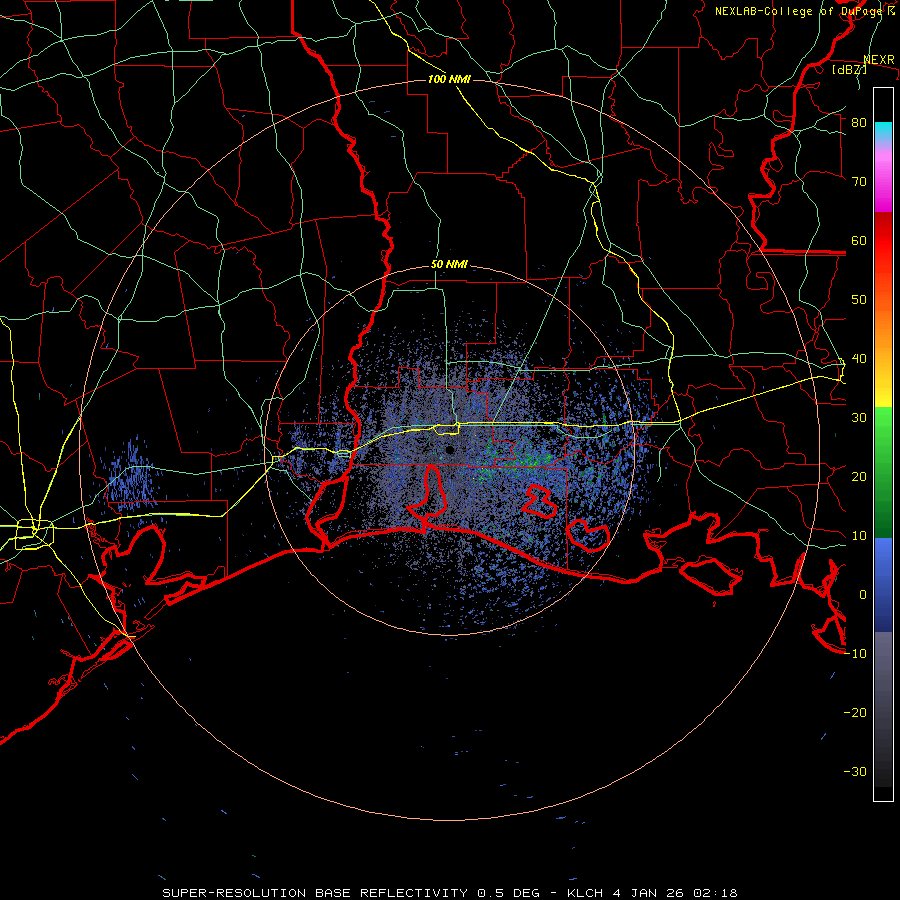Image resolution: width=900 pixels, height=900 pixels.
Task: Click the NEXR label above the color scale
Action: [x=879, y=60]
